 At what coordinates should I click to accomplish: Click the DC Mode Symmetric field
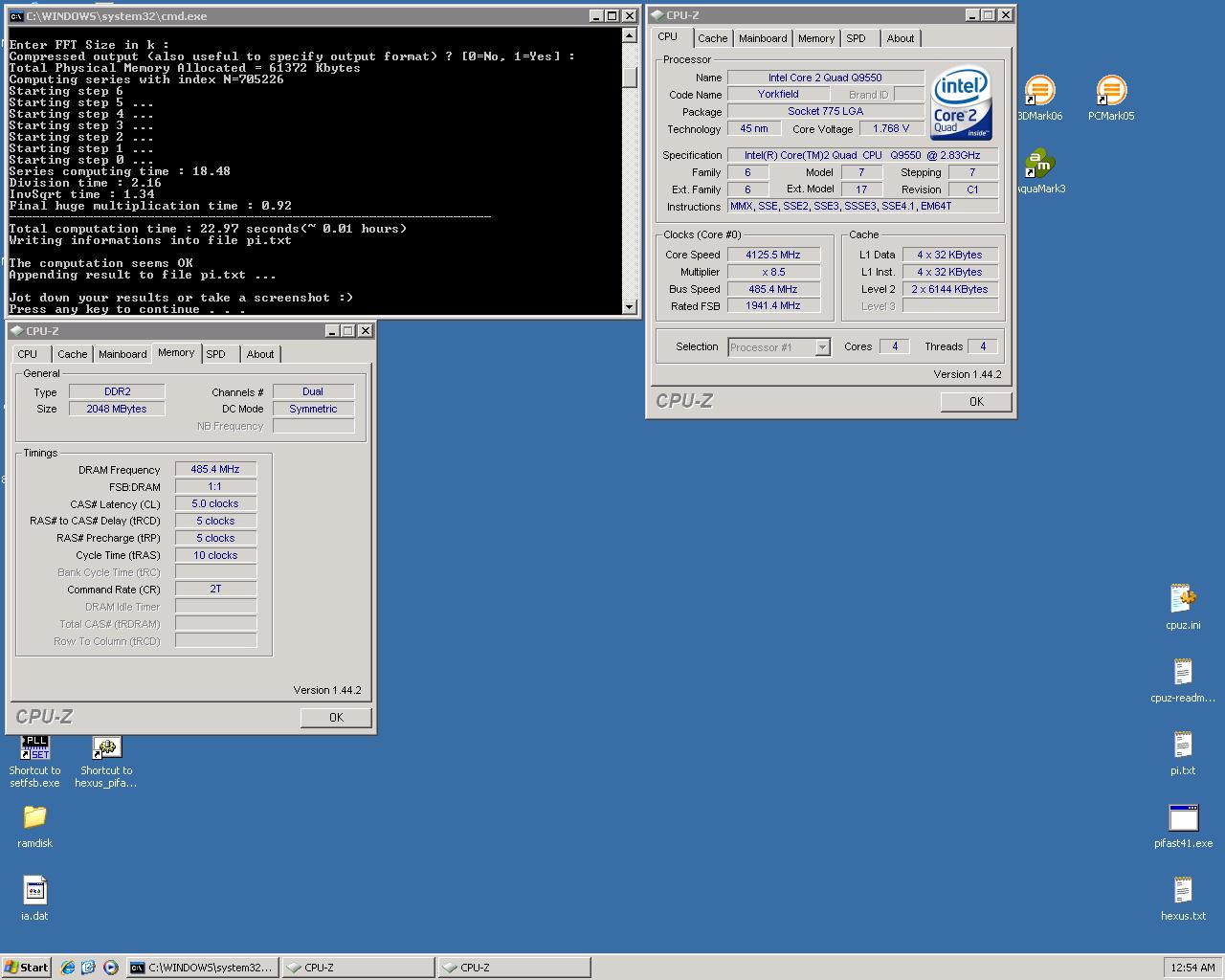(x=313, y=409)
